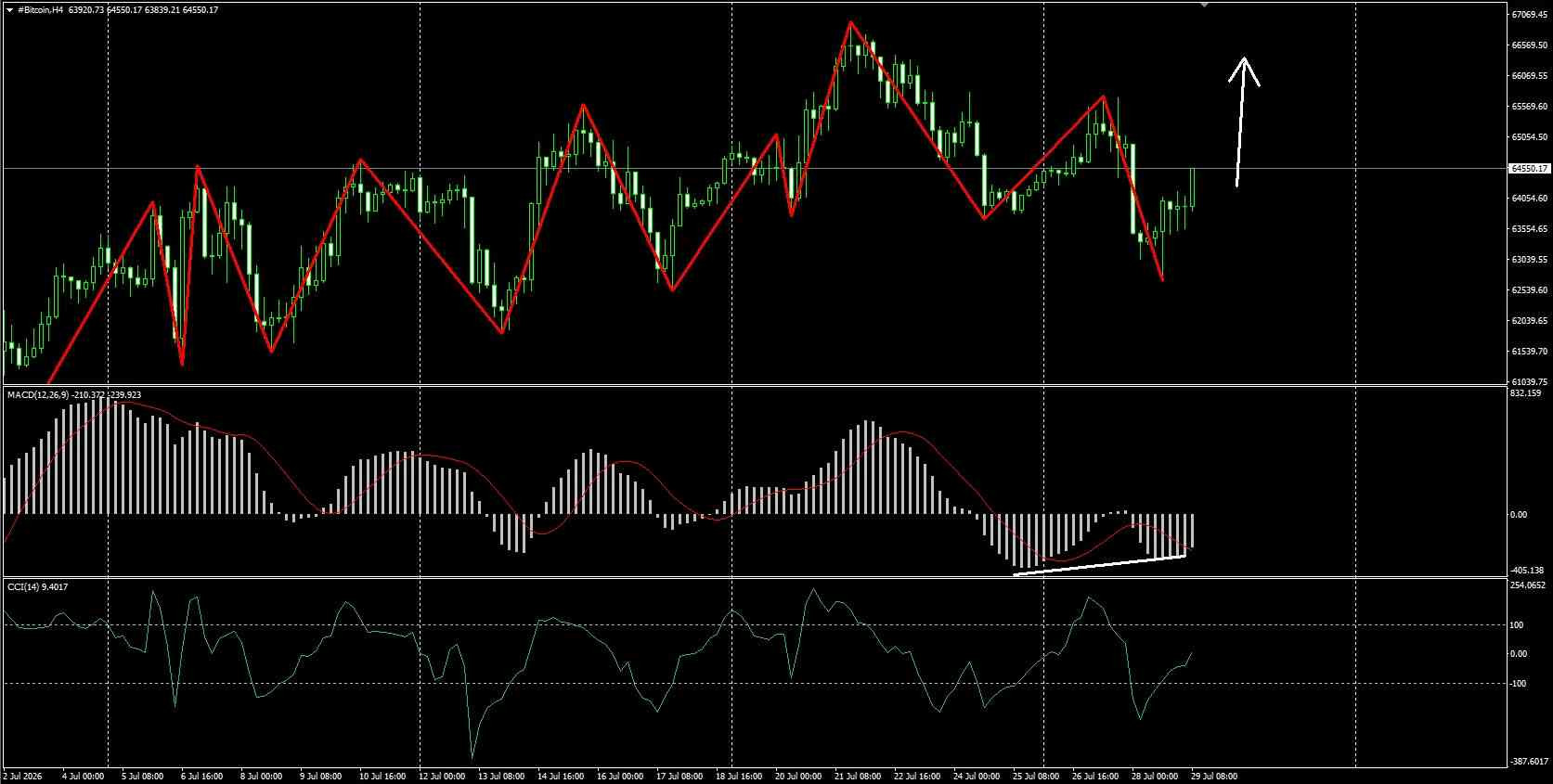Open the chart menu triangle beside #Bitcoin,H4

pyautogui.click(x=9, y=9)
